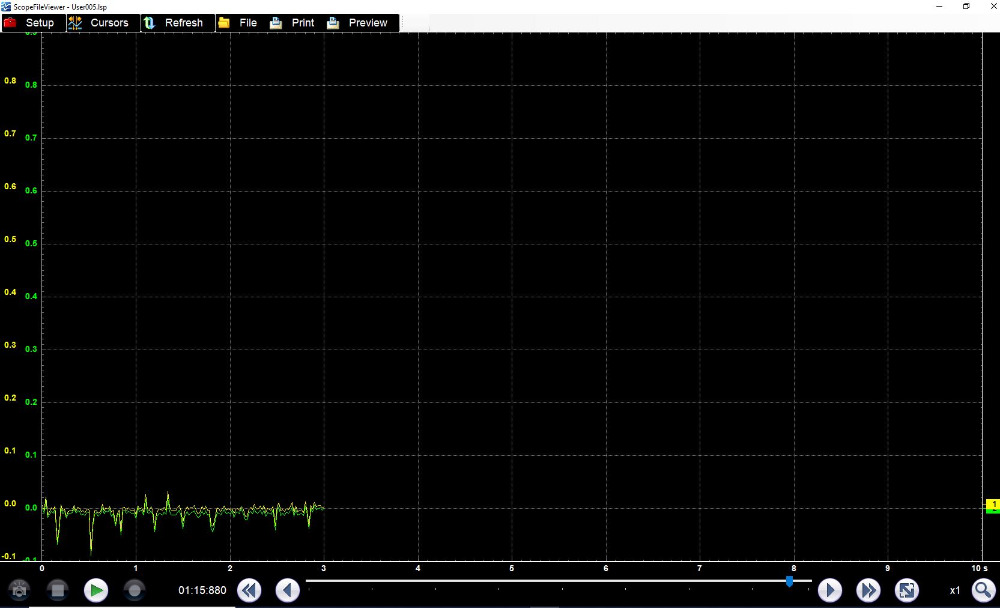
Task: Click the yellow channel 1 zero-level marker
Action: click(993, 505)
